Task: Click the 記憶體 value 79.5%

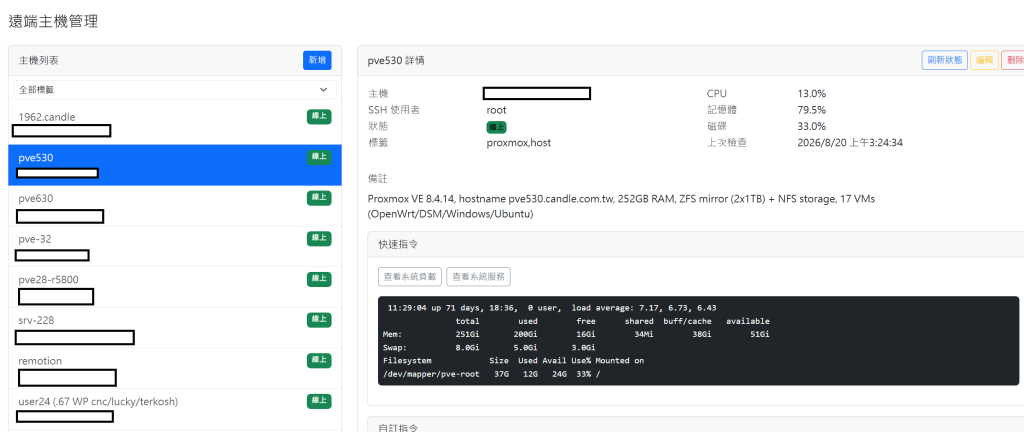Action: tap(812, 110)
